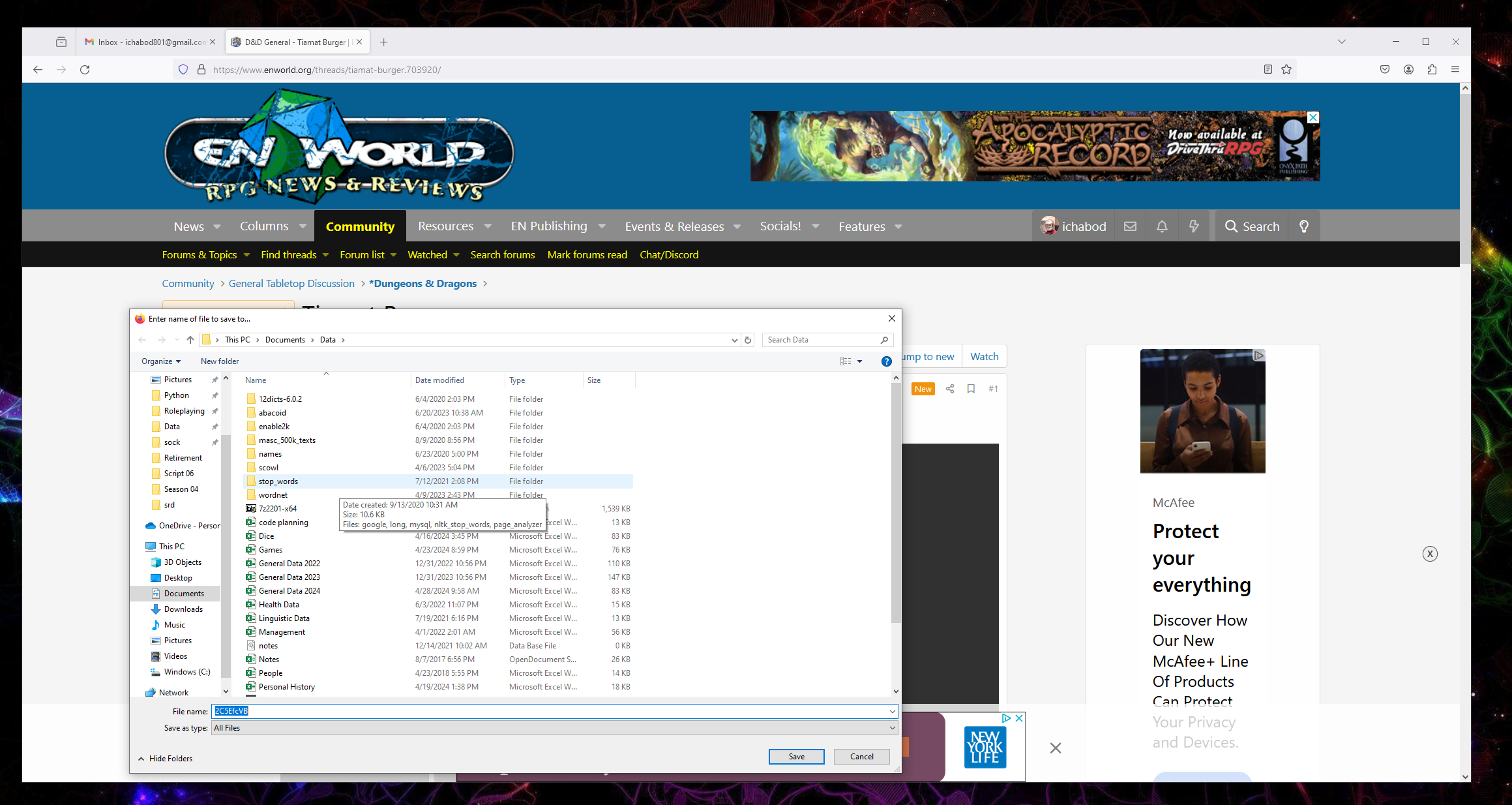
Task: Go up one folder level arrow
Action: 190,340
